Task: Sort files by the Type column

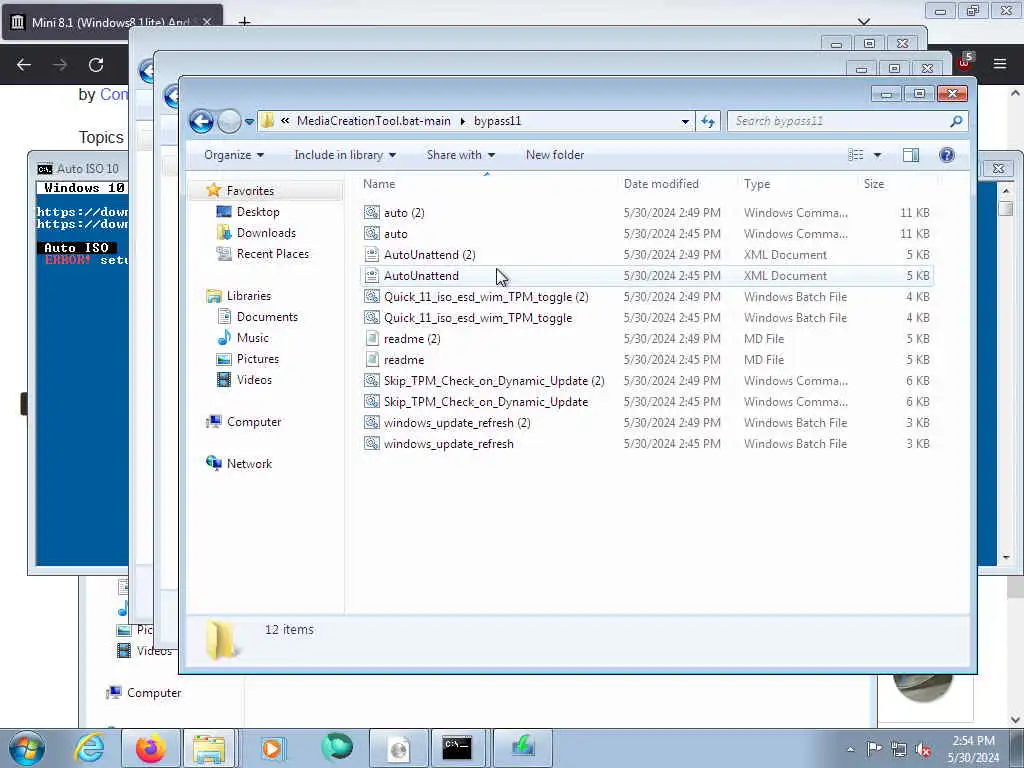Action: pyautogui.click(x=797, y=184)
